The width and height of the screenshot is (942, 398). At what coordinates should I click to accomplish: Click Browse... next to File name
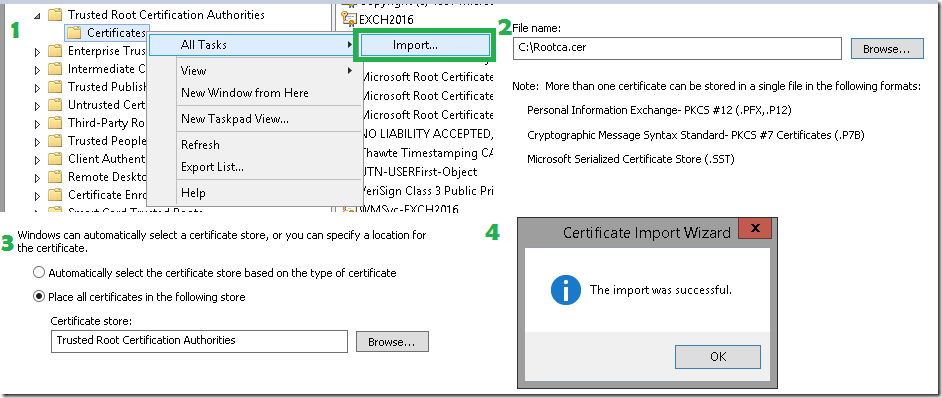[887, 49]
